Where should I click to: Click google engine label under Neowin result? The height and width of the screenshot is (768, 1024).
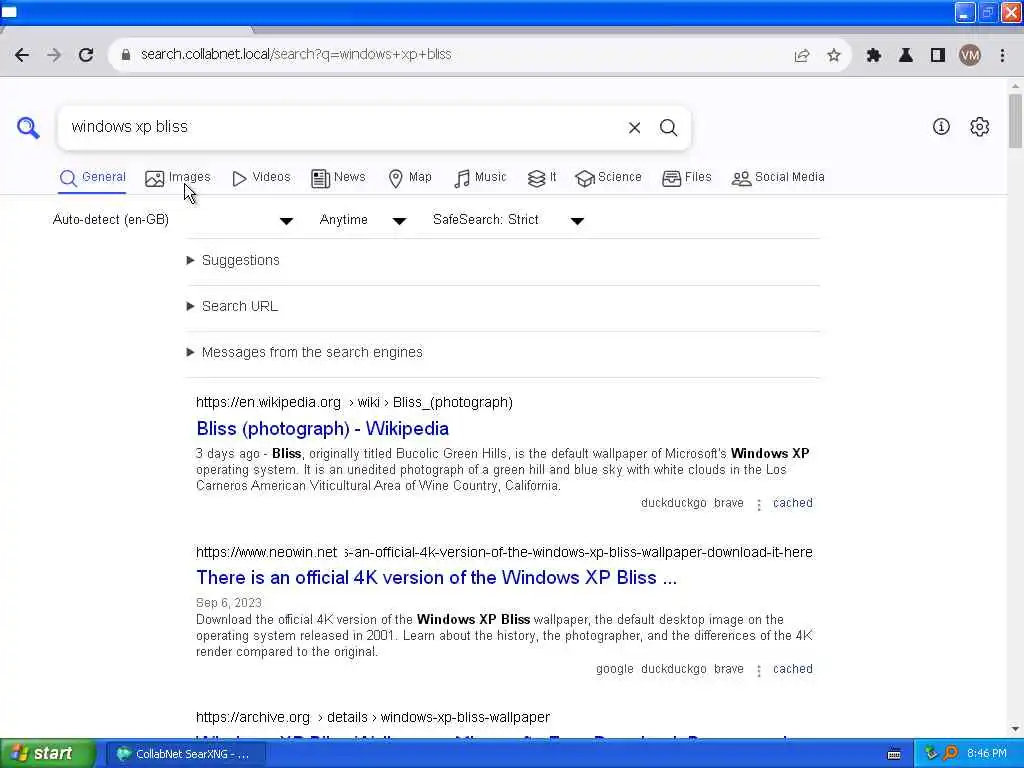(615, 669)
